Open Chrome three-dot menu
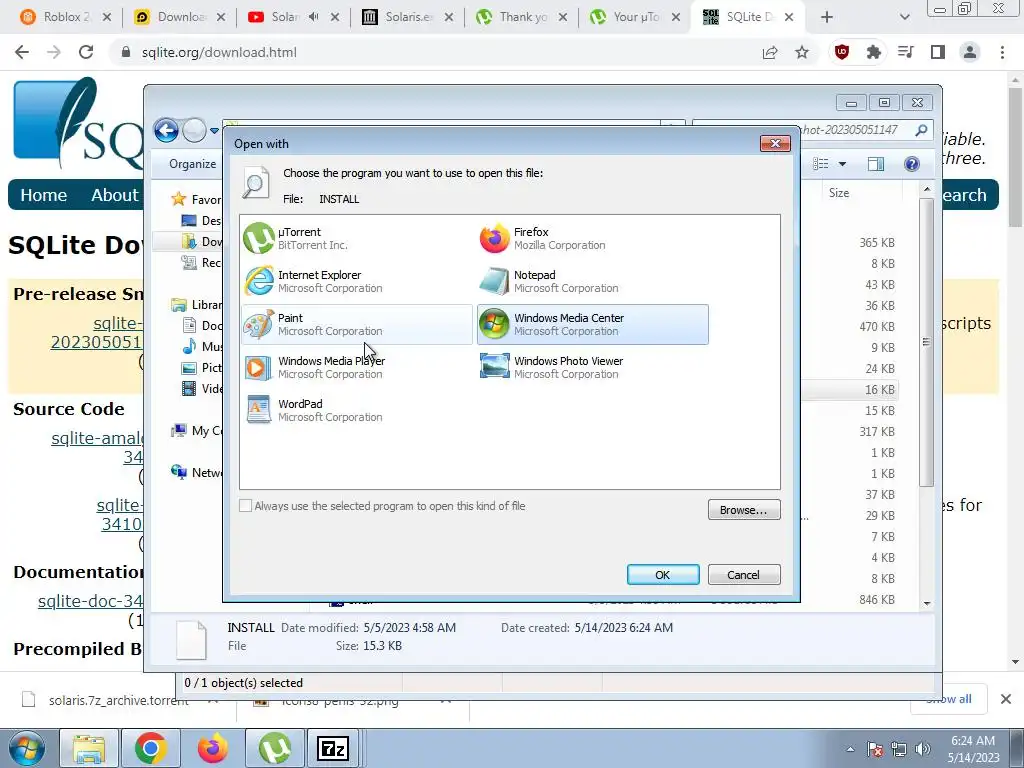 pos(1002,52)
